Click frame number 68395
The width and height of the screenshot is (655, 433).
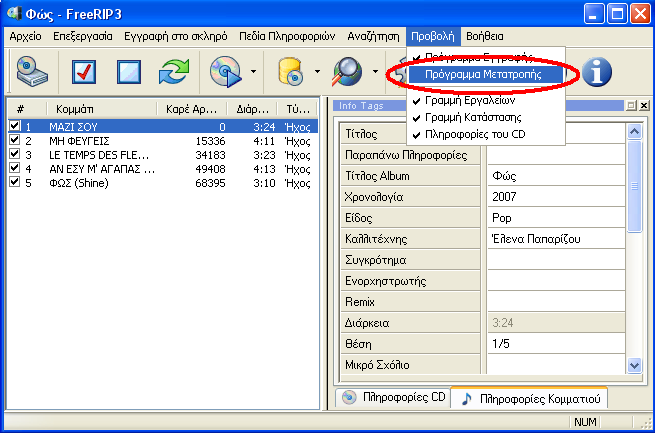pos(210,183)
